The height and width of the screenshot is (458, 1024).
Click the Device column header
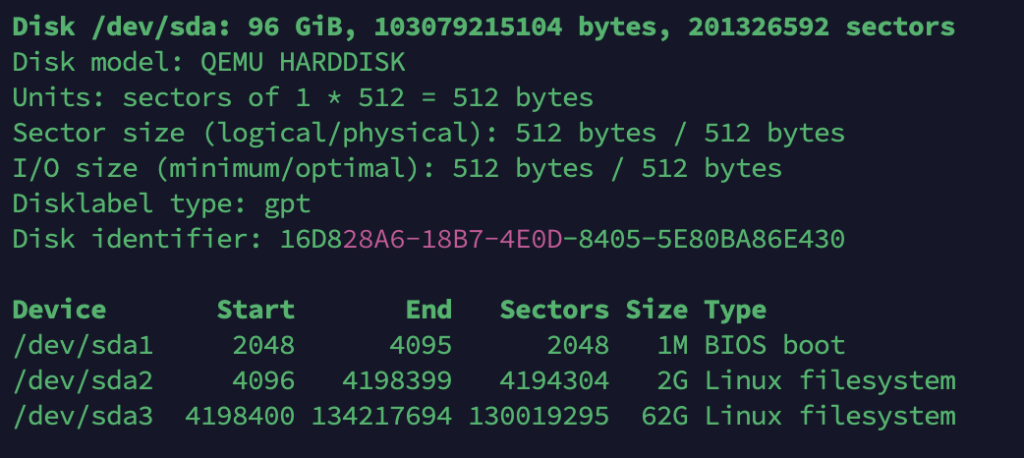(59, 310)
